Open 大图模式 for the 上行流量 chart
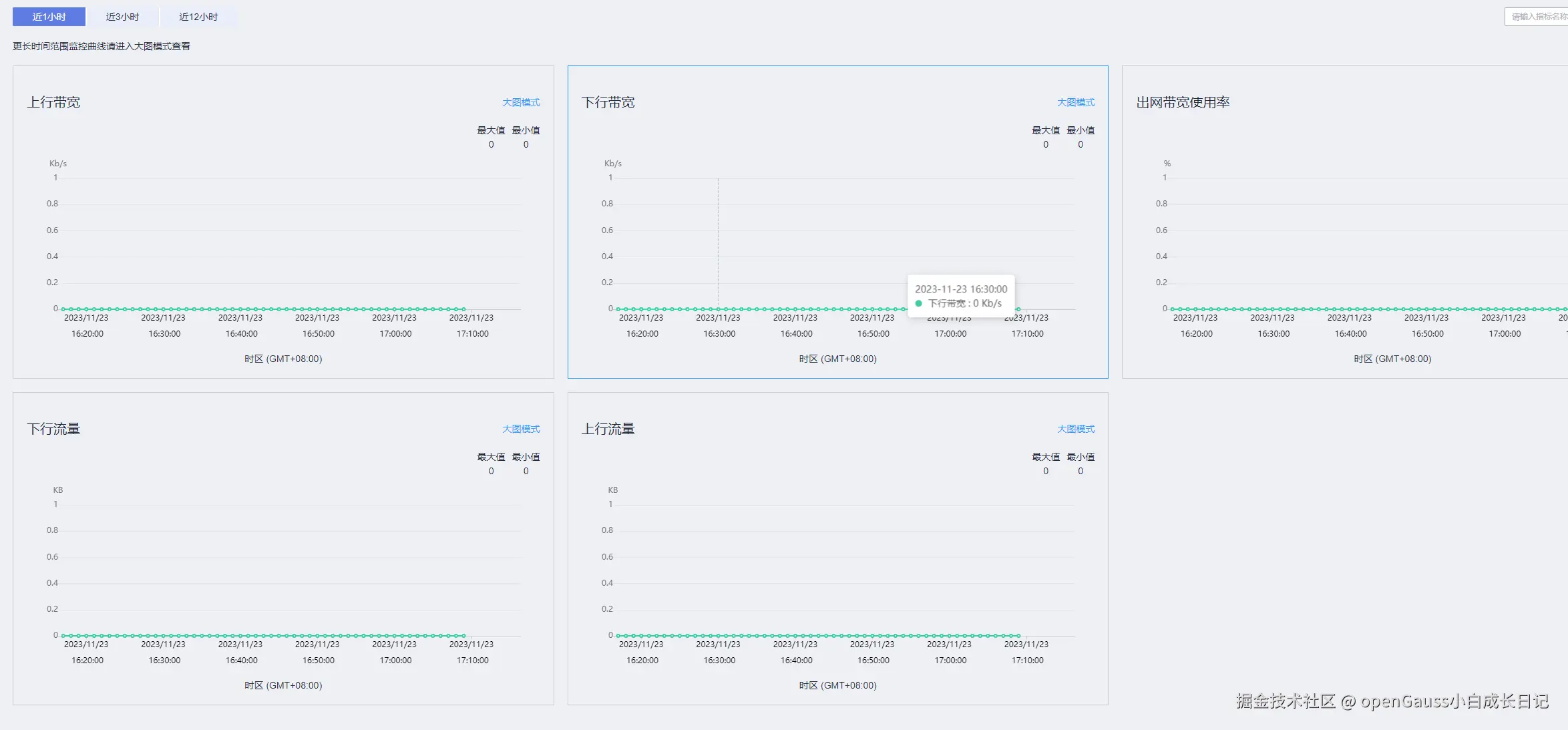 [1075, 429]
